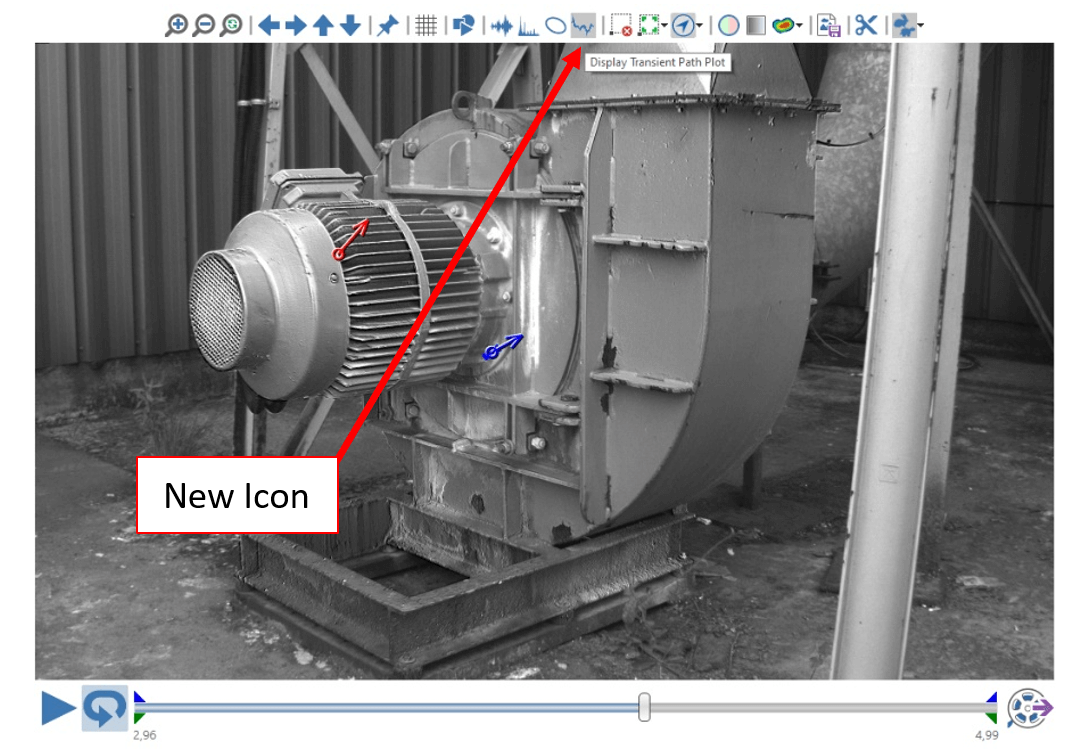Click the playback position slider handle
Viewport: 1090px width, 753px height.
coord(644,707)
